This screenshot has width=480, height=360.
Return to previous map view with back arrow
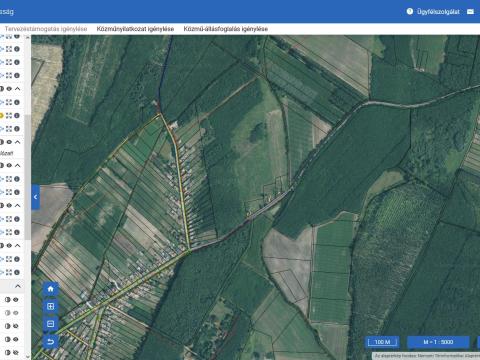click(51, 342)
